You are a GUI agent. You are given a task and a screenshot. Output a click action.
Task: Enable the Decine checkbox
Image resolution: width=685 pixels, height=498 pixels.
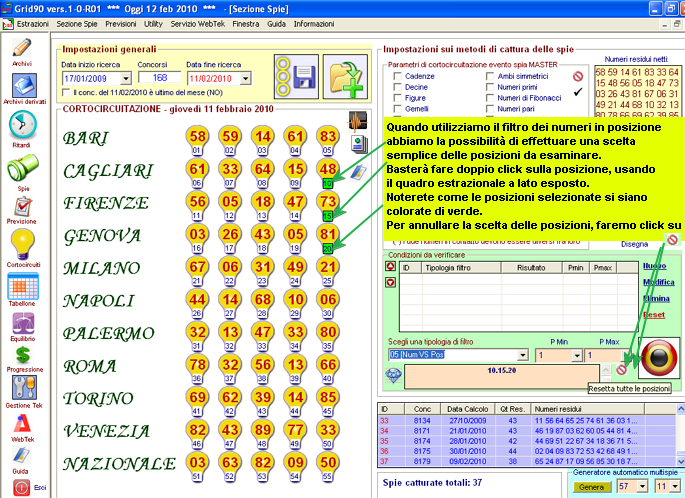pos(398,87)
